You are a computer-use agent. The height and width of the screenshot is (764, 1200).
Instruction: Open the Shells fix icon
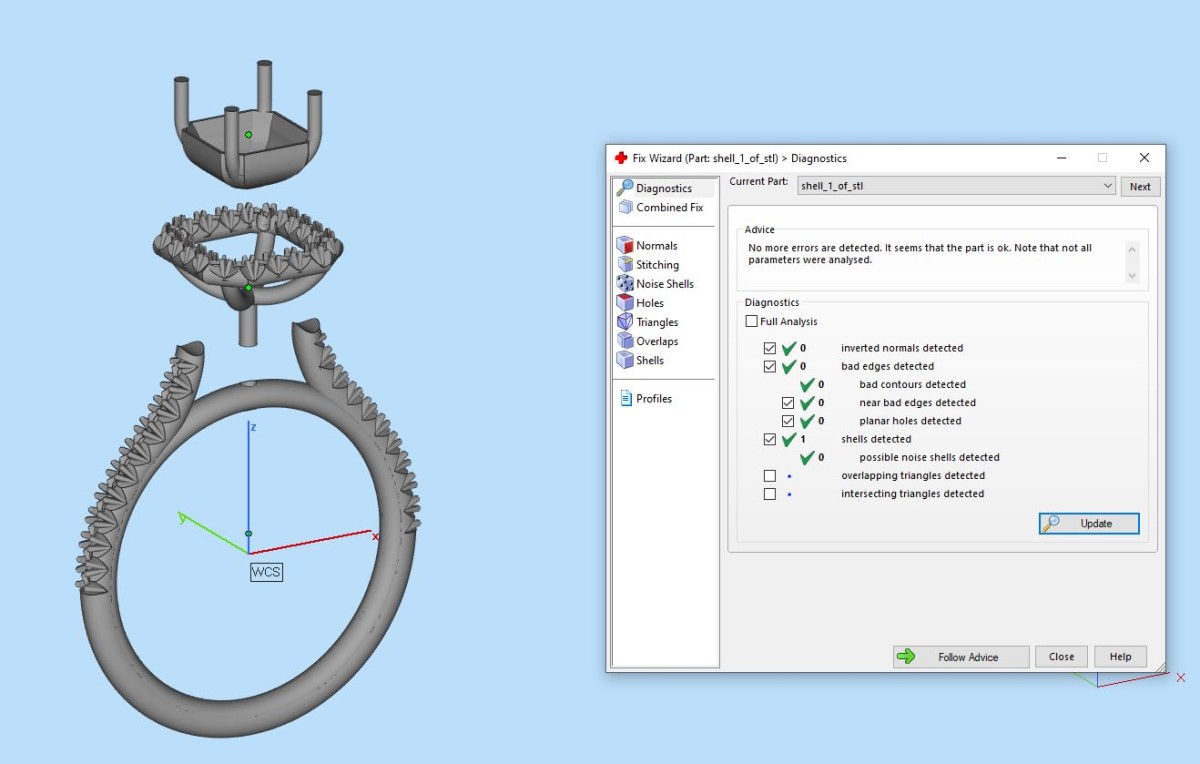tap(625, 360)
